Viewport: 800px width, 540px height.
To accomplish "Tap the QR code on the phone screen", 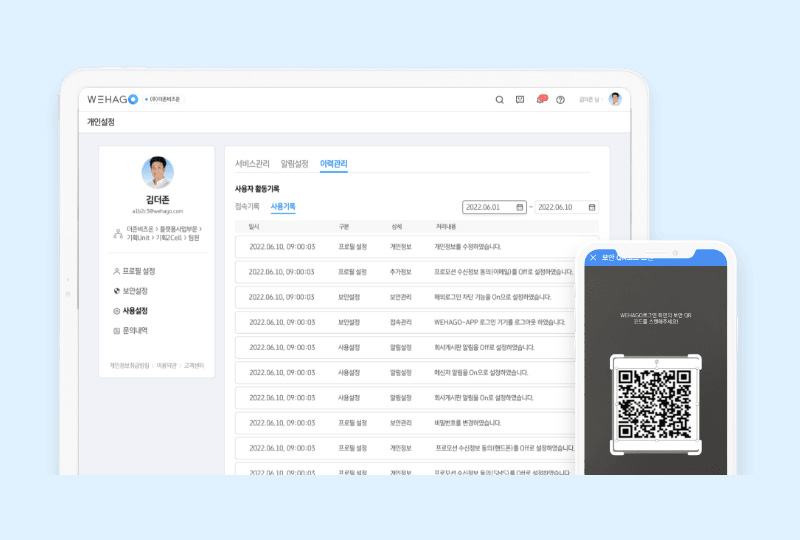I will point(655,405).
